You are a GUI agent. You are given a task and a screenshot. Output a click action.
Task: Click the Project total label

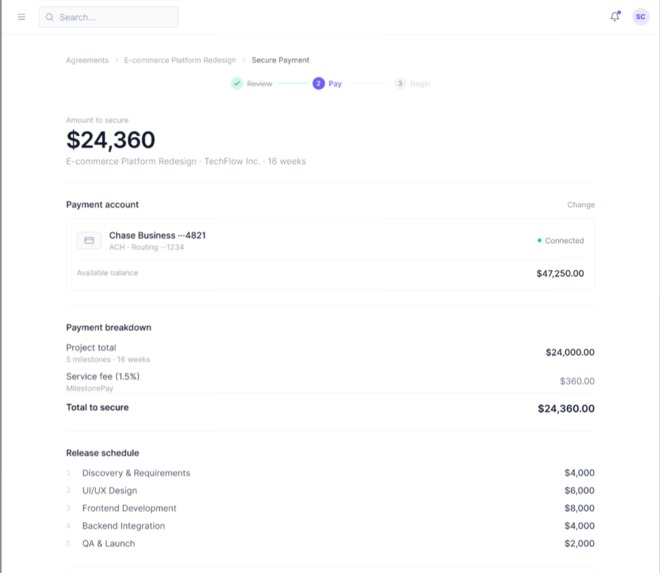tap(91, 347)
